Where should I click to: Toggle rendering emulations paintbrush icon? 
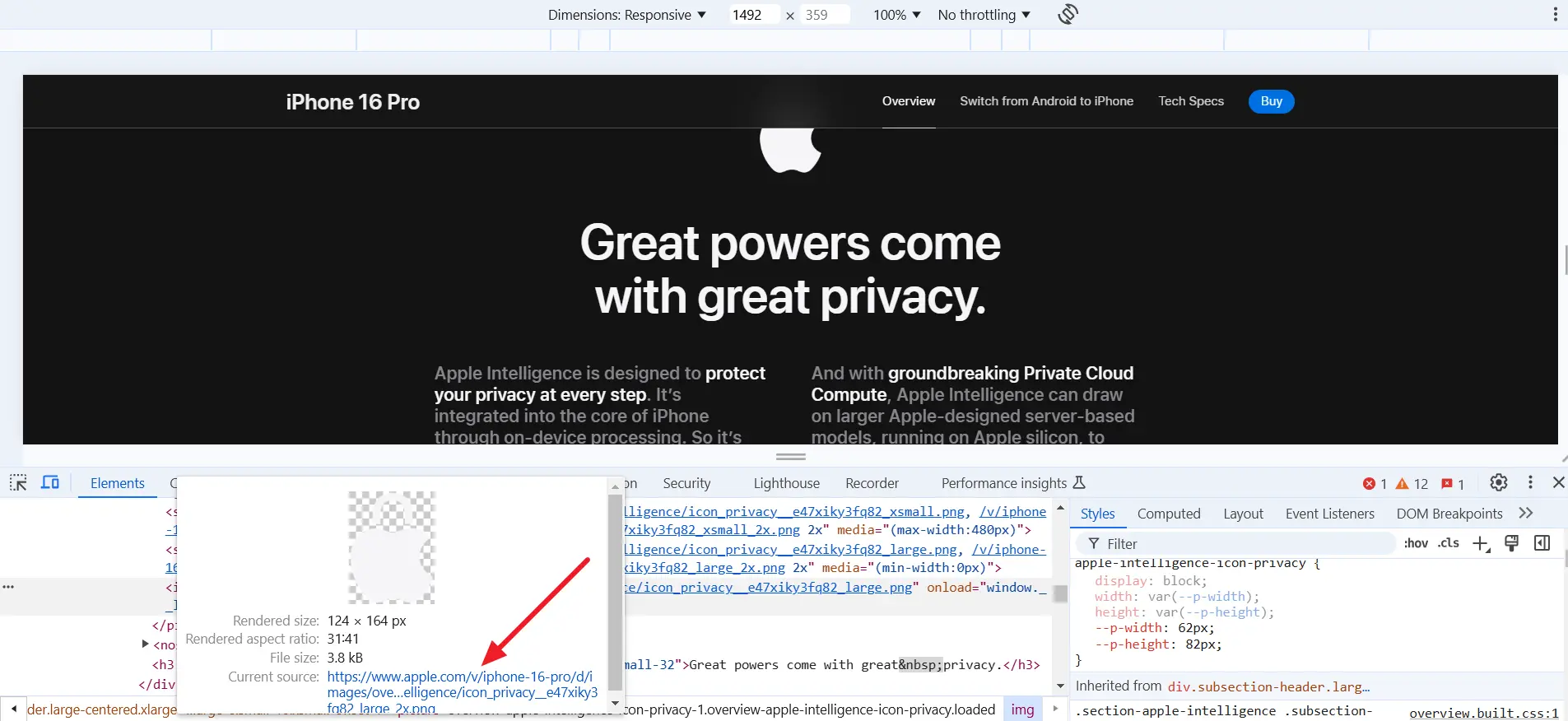point(1512,543)
